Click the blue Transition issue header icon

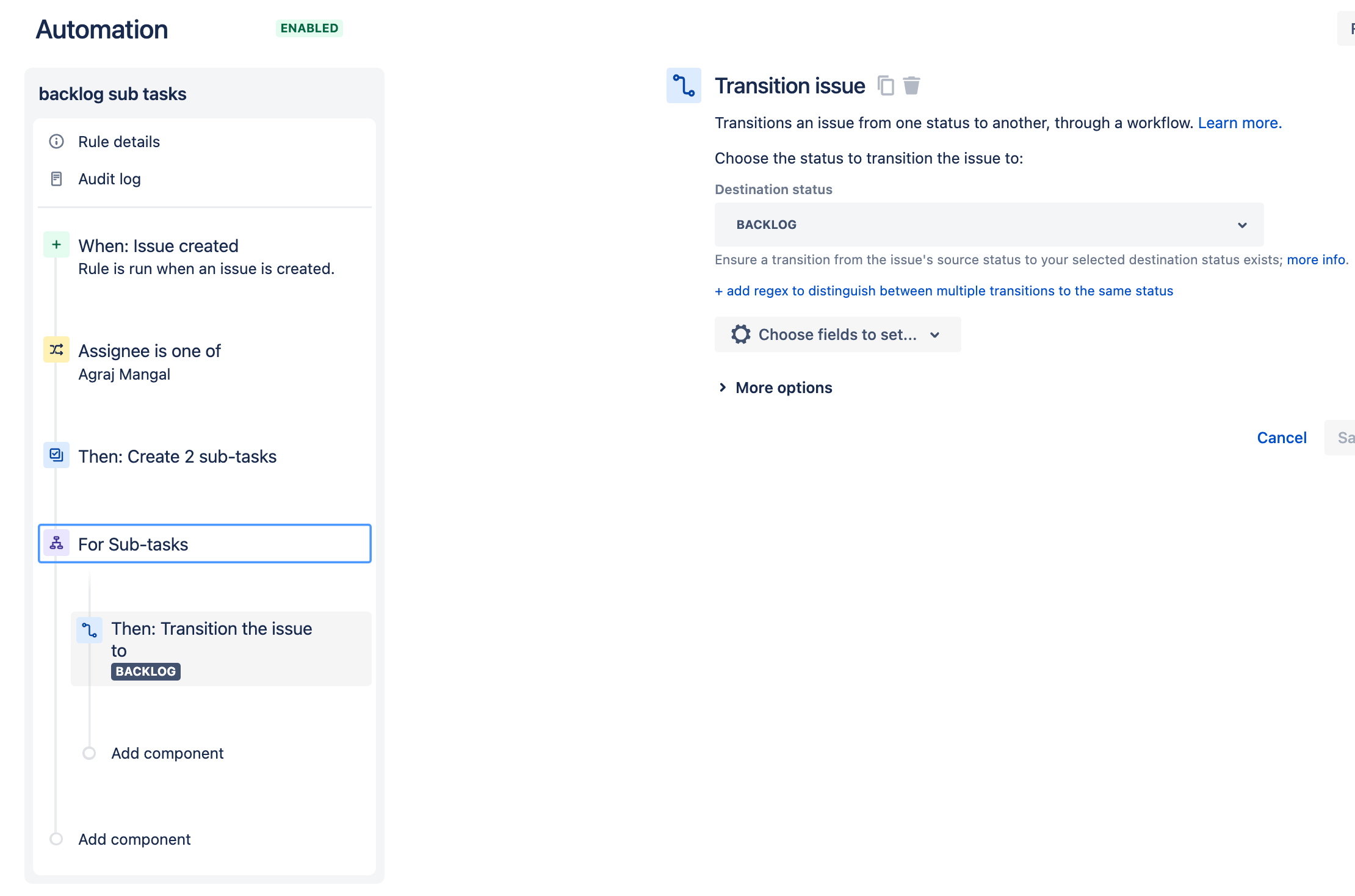[684, 85]
